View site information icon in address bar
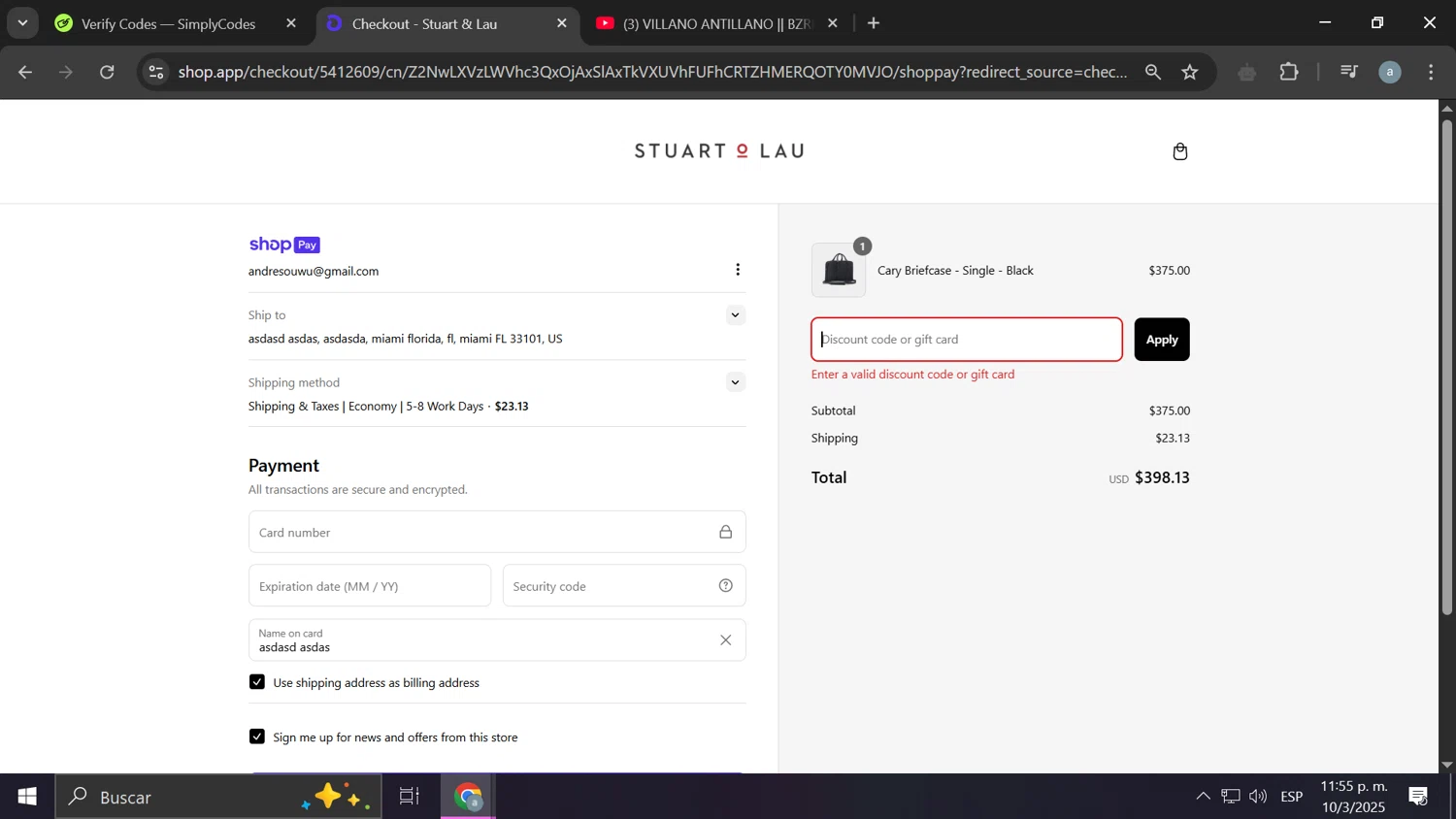The height and width of the screenshot is (819, 1456). (x=156, y=72)
